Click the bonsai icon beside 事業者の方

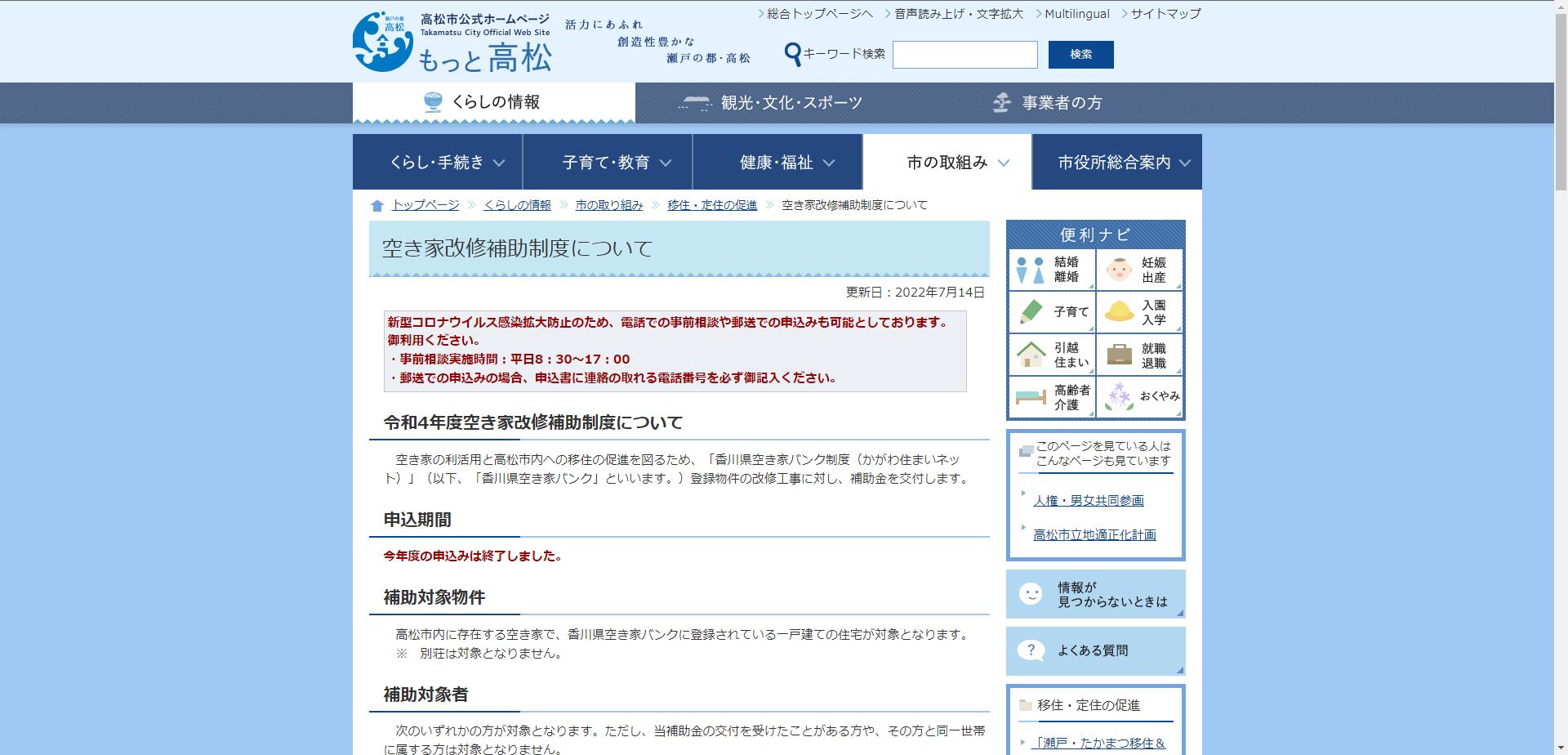(x=1001, y=103)
